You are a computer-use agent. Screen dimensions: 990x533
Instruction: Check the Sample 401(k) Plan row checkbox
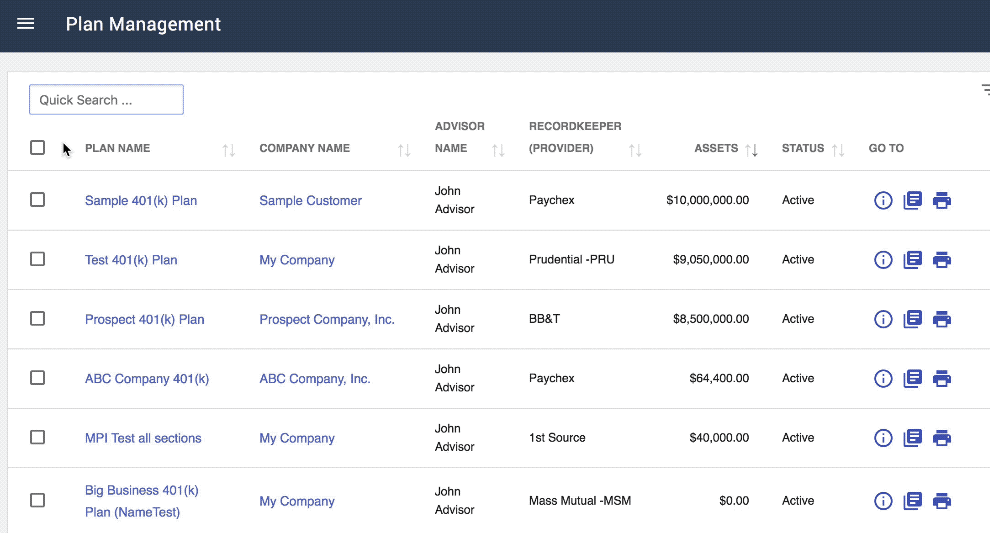(37, 200)
